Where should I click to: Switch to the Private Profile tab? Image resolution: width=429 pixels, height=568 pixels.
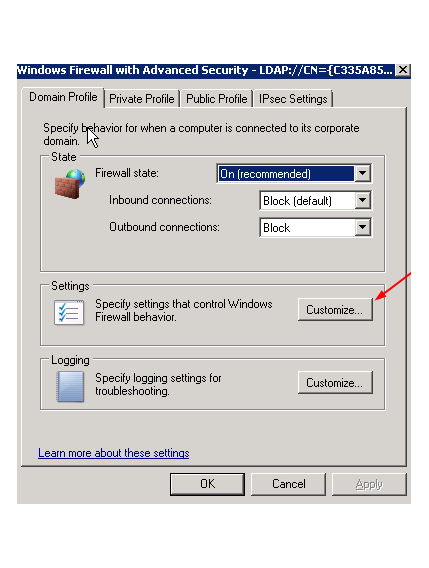[142, 99]
